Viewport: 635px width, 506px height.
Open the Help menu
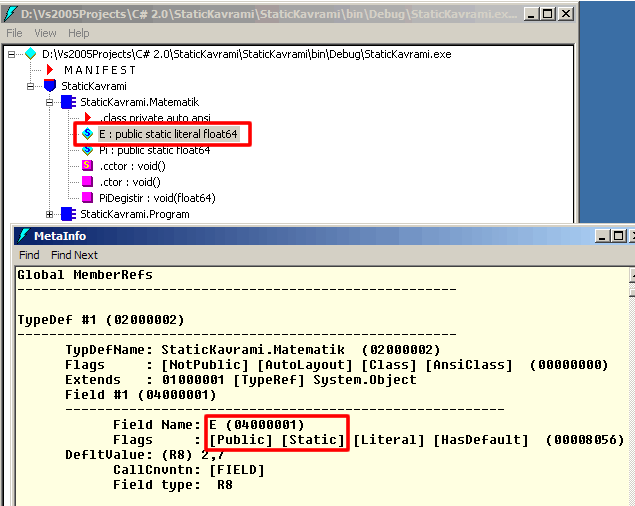pyautogui.click(x=79, y=33)
